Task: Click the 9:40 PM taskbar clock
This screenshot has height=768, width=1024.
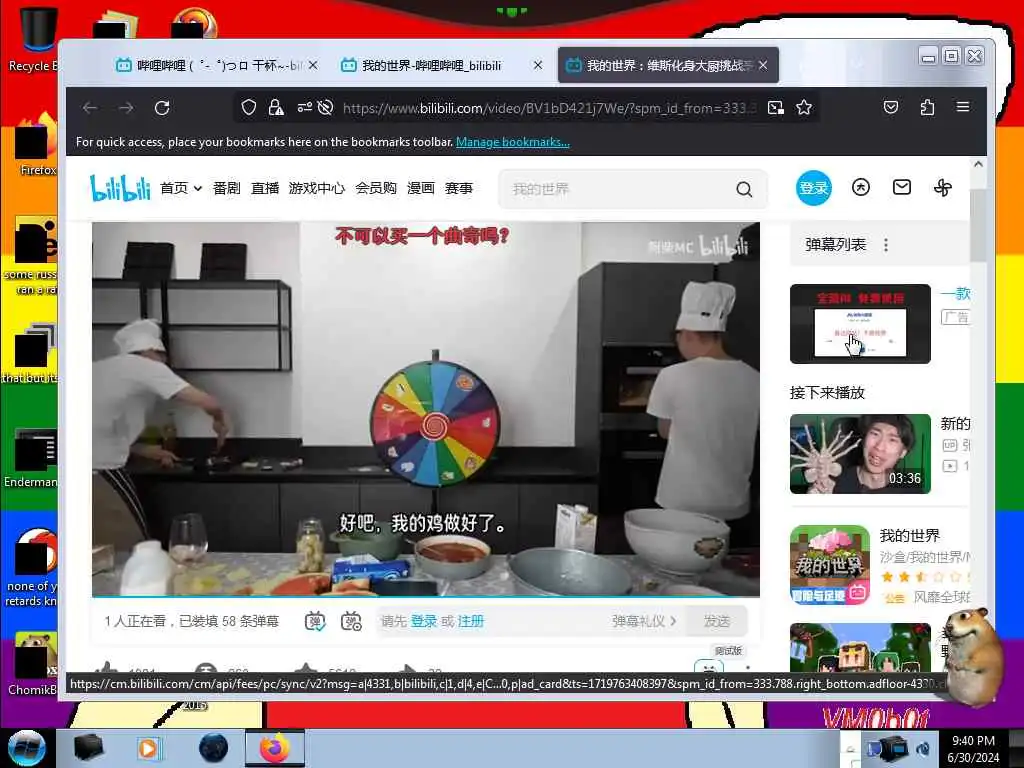Action: tap(973, 748)
